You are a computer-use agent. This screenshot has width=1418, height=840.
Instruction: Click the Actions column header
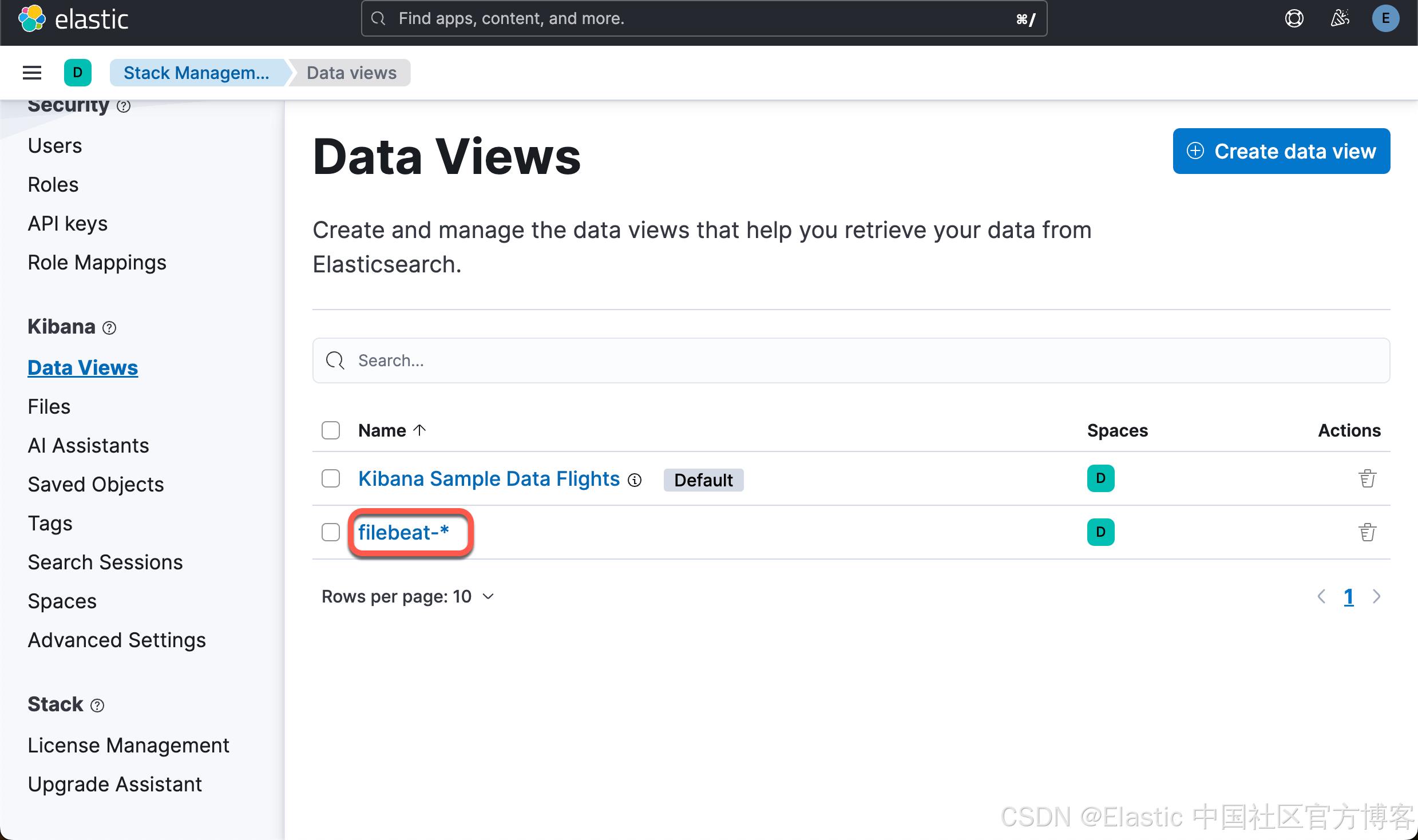click(x=1349, y=430)
